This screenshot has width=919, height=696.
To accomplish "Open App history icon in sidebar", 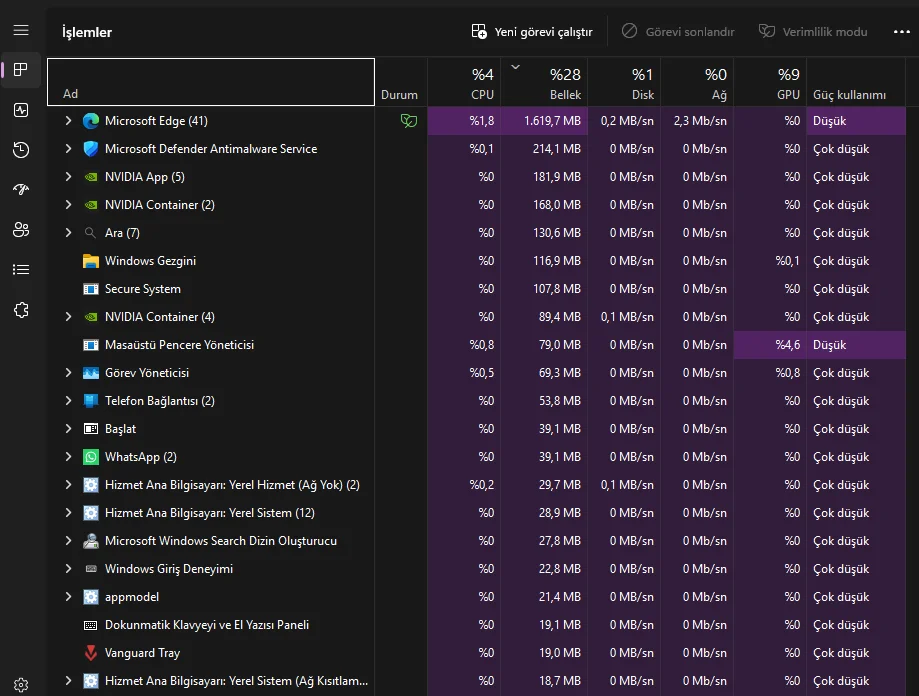I will (x=21, y=150).
